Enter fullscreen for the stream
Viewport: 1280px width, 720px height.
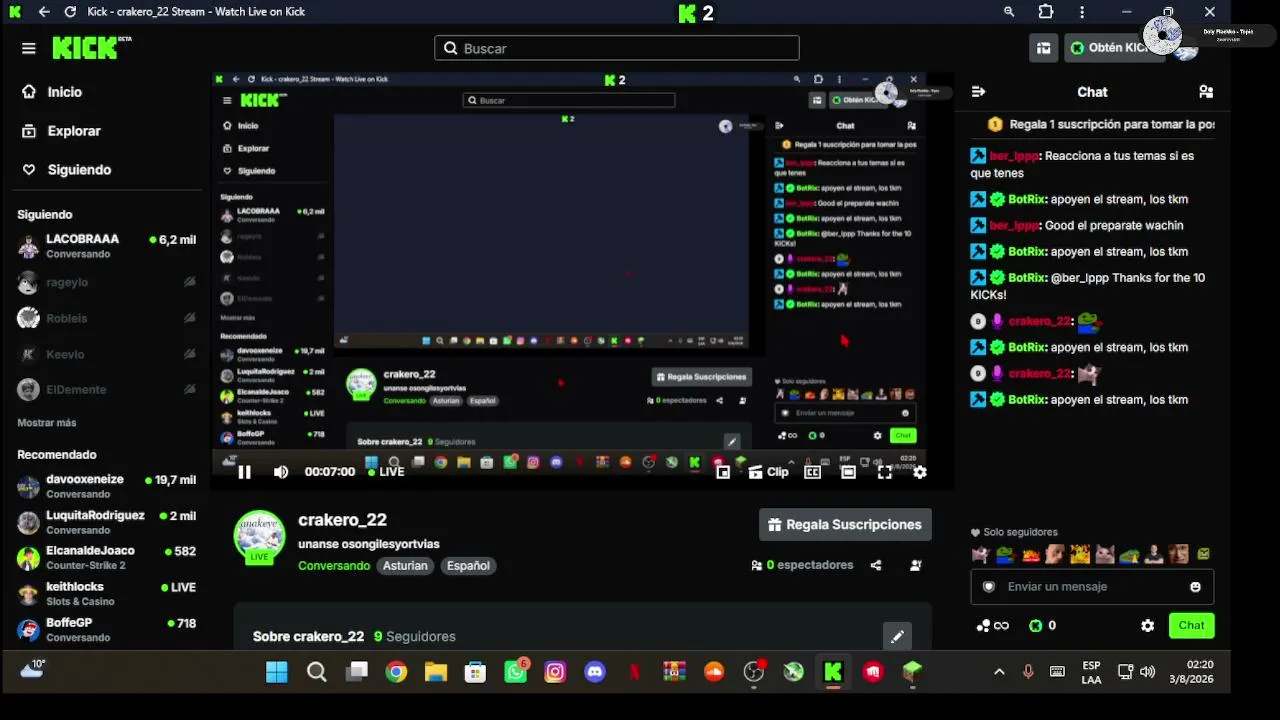click(884, 472)
